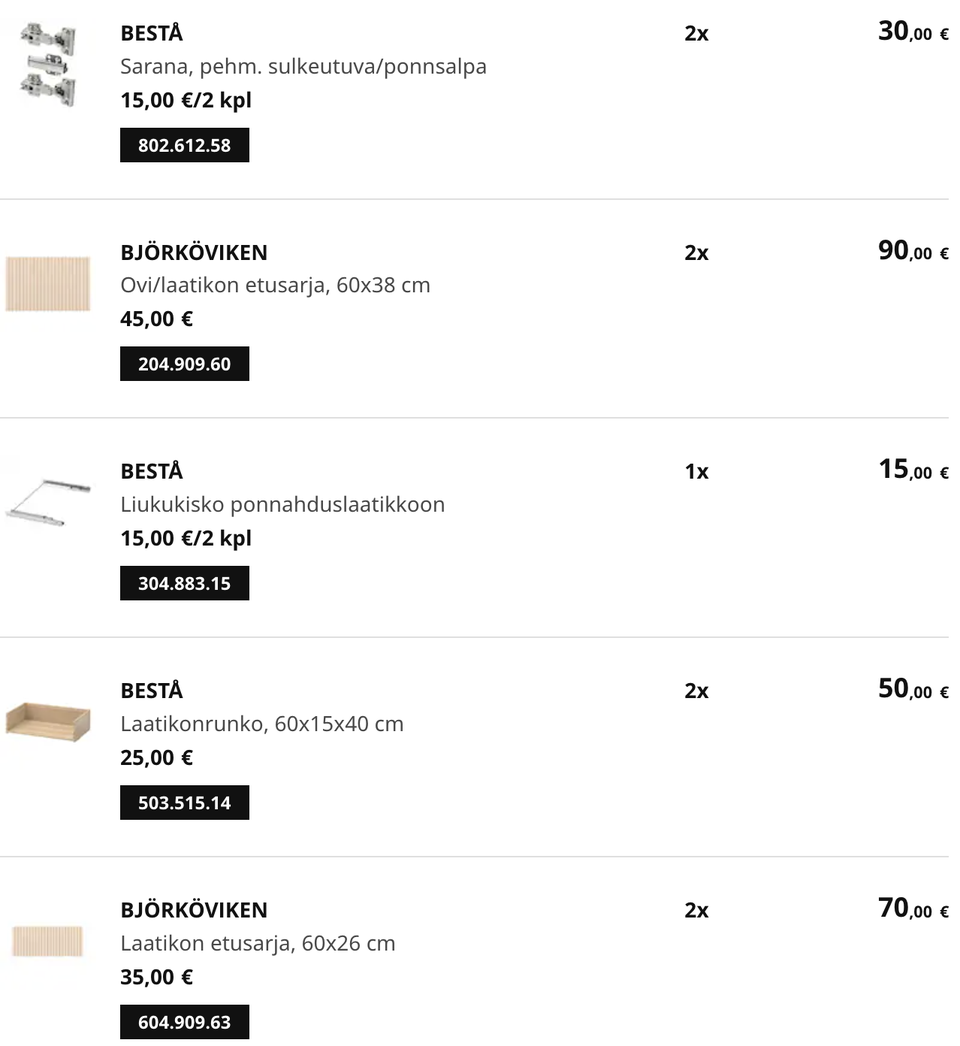
Task: Open the BESTÅ drawer frame thumbnail
Action: (x=47, y=722)
